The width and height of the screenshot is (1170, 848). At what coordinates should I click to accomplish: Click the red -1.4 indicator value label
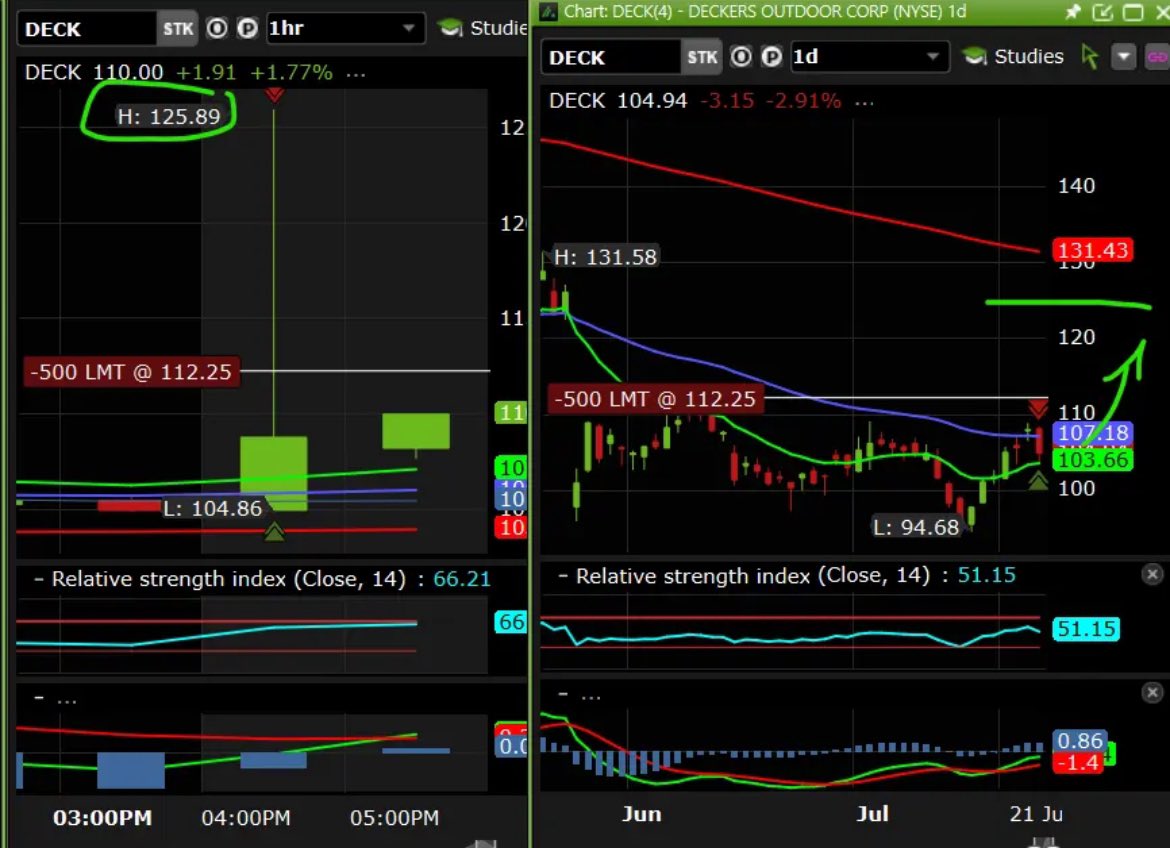coord(1077,763)
